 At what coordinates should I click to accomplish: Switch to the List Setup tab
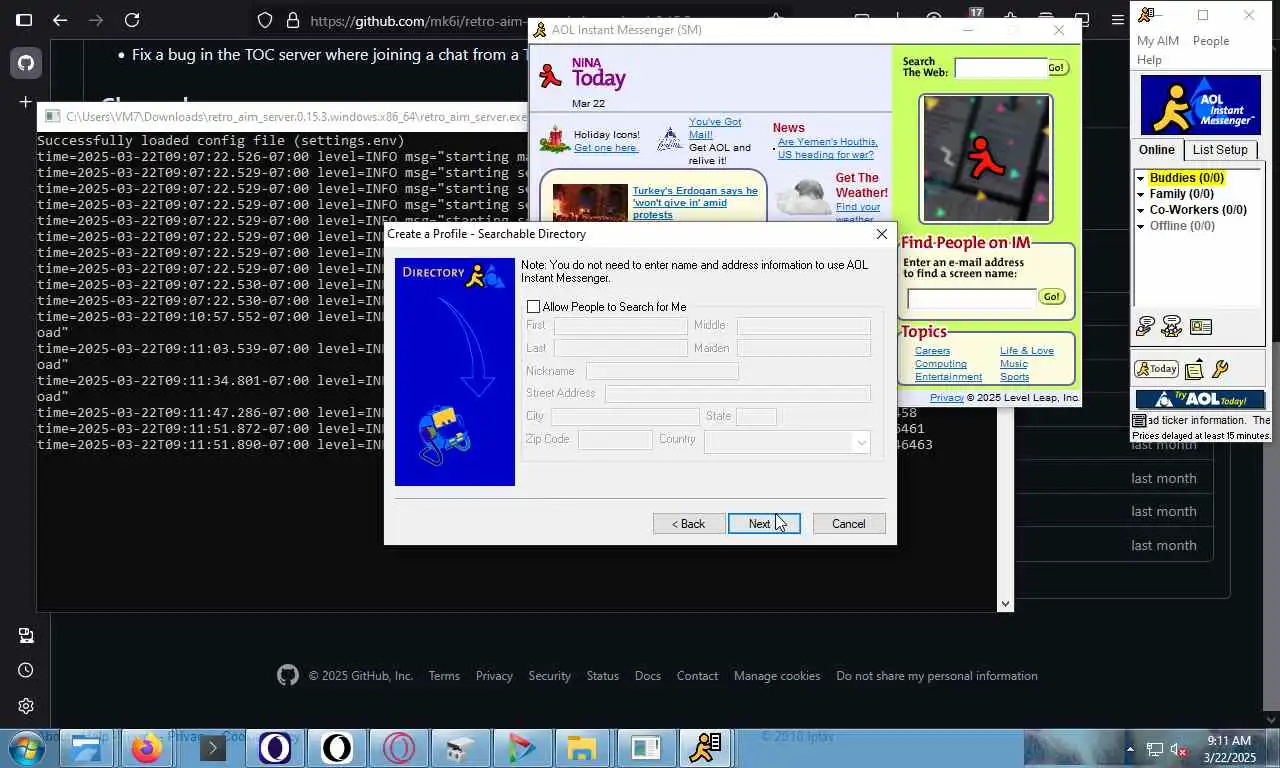(x=1220, y=150)
